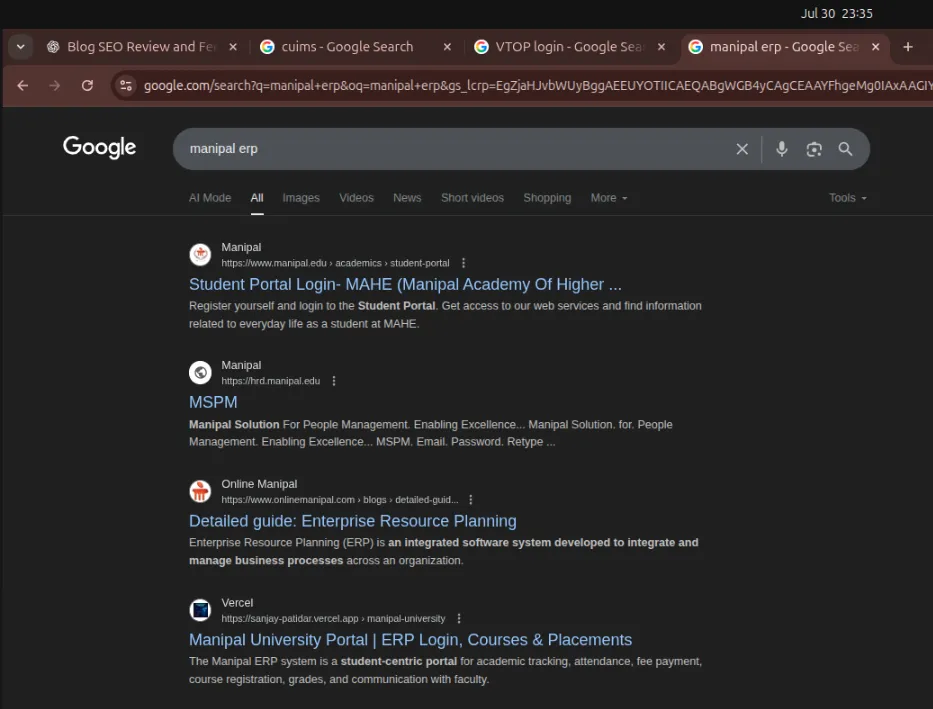933x709 pixels.
Task: Open the tab search dropdown arrow
Action: (20, 46)
